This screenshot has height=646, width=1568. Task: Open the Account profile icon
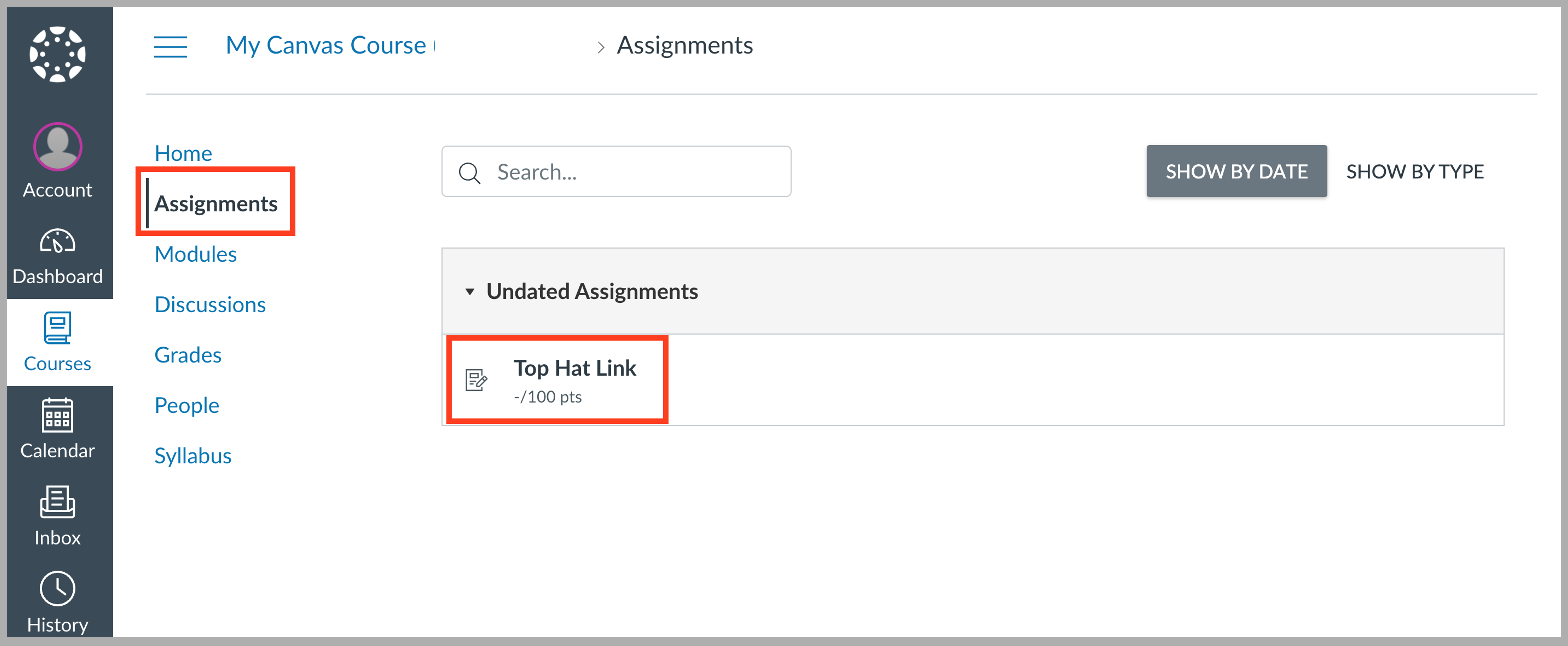coord(57,146)
